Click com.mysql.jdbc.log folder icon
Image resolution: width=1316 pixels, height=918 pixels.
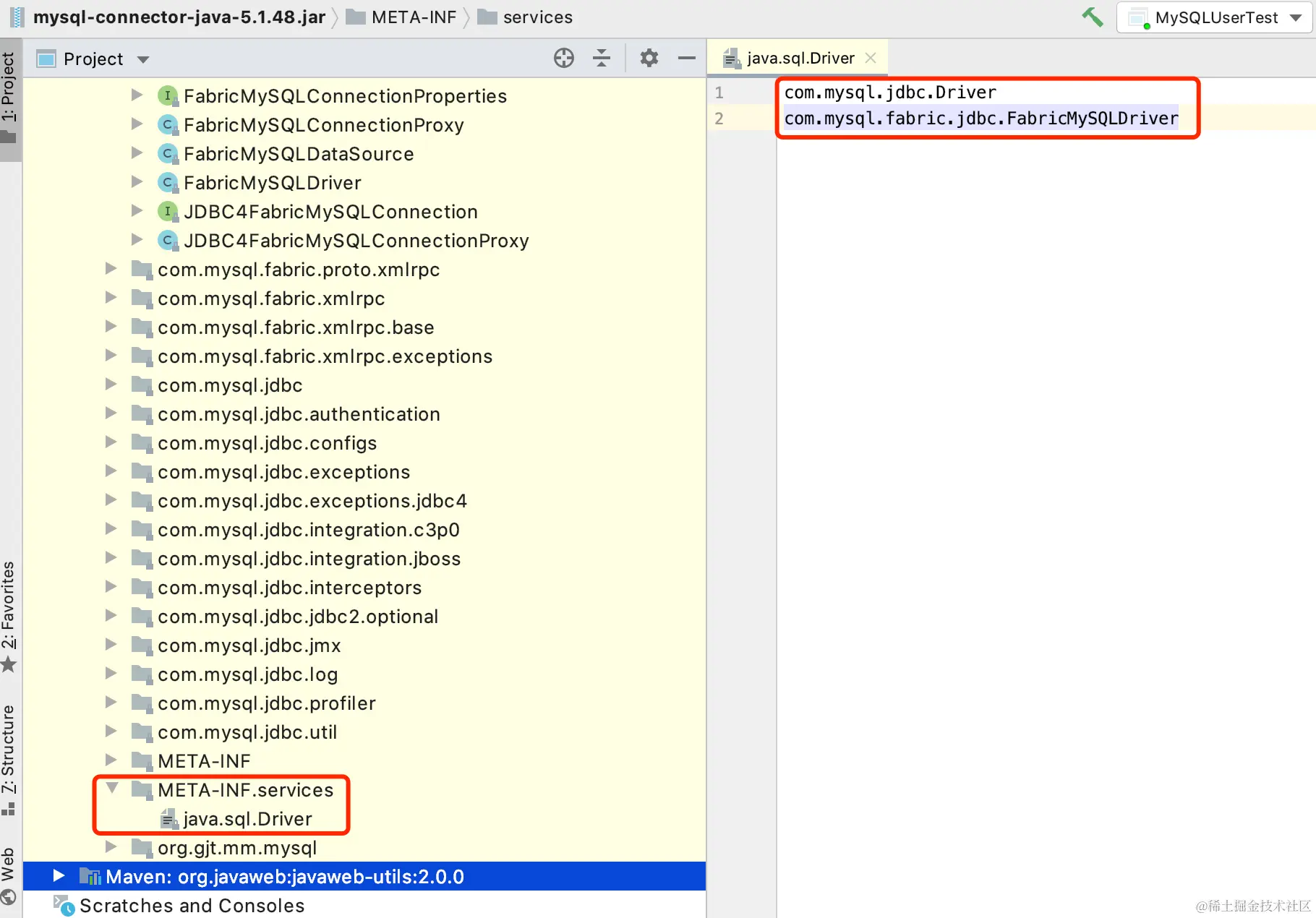coord(142,674)
